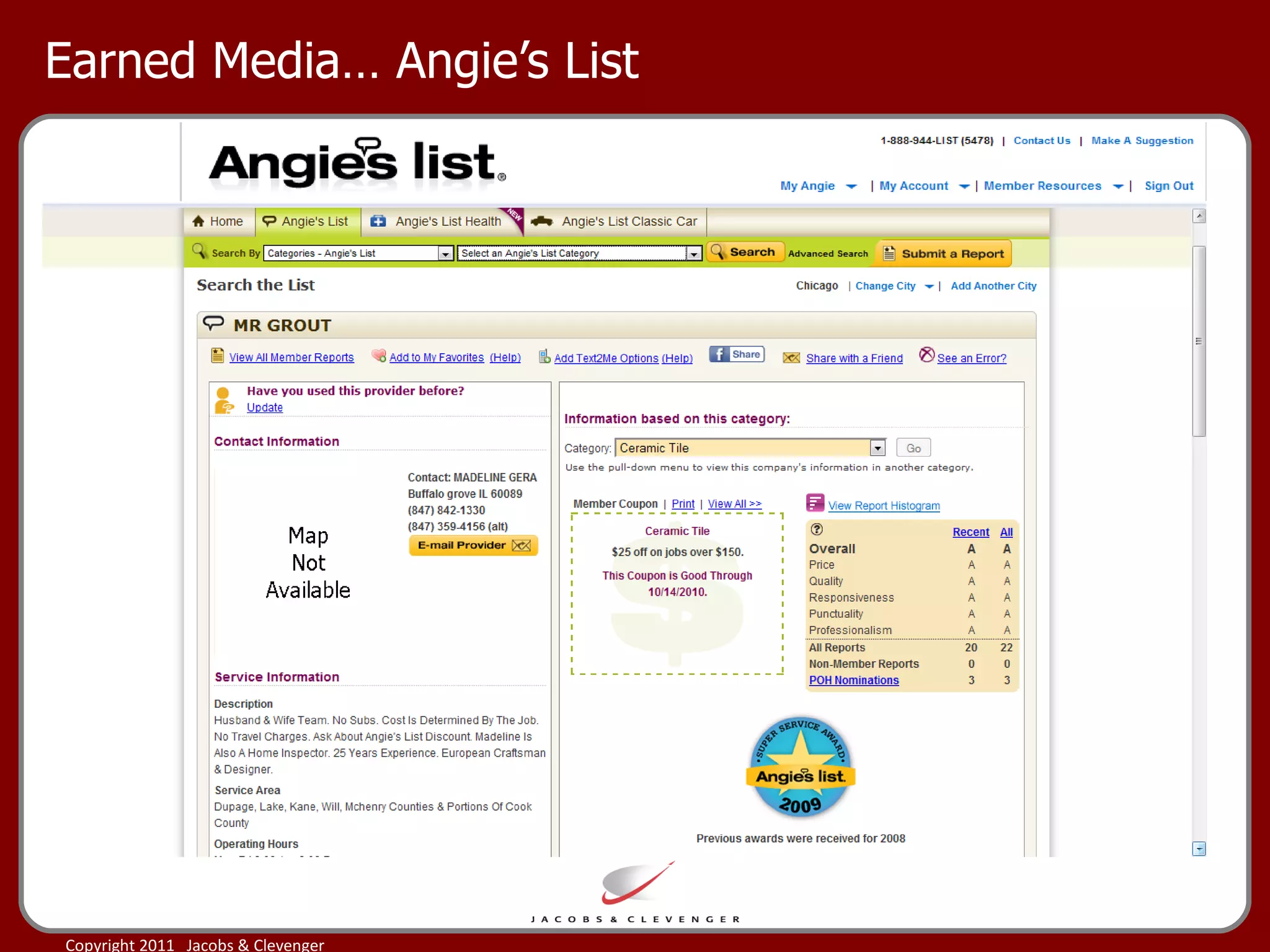Screen dimensions: 1270x952
Task: Click the Classic Car icon
Action: [542, 221]
